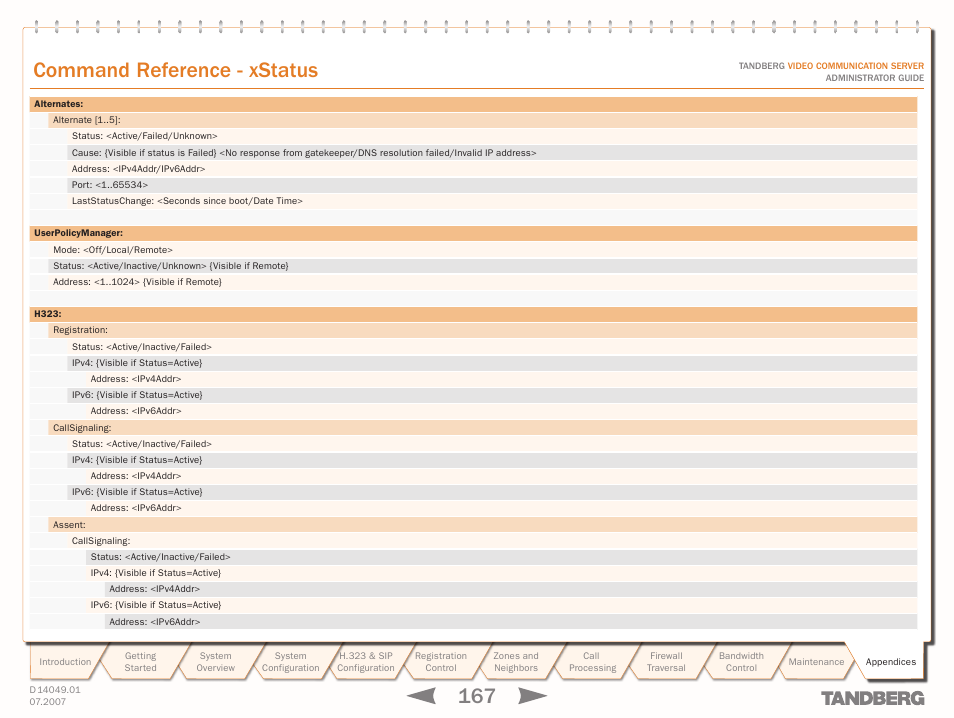Click the Alternates: section header
The image size is (954, 718).
473,104
